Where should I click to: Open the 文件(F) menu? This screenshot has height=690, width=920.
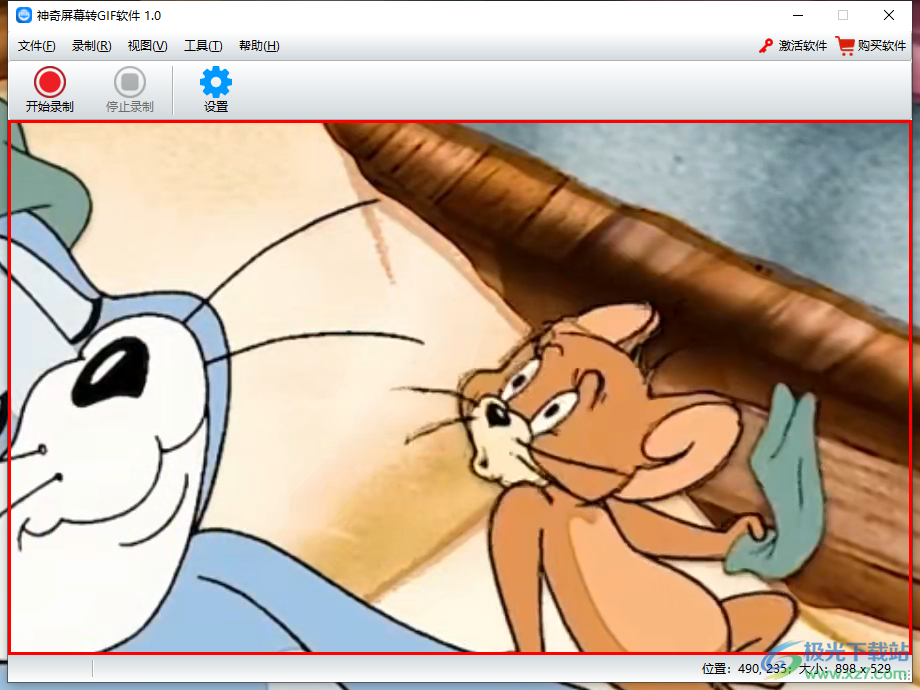(x=36, y=46)
